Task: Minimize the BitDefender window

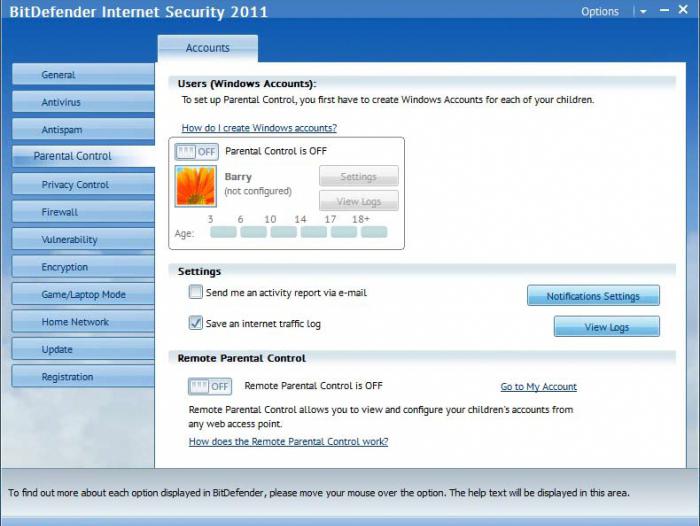Action: coord(664,10)
